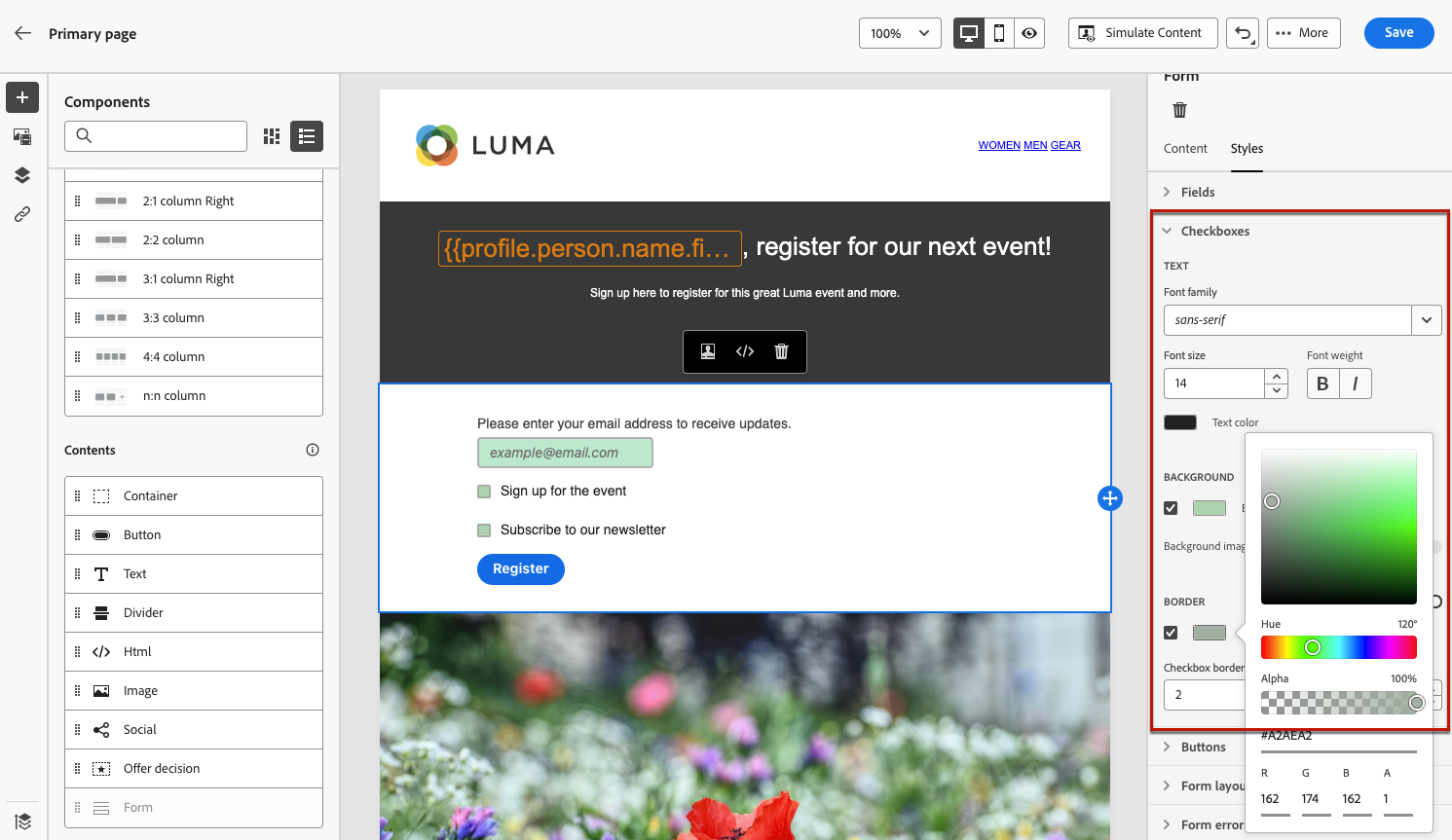Switch components to grid view
The image size is (1452, 840).
272,136
